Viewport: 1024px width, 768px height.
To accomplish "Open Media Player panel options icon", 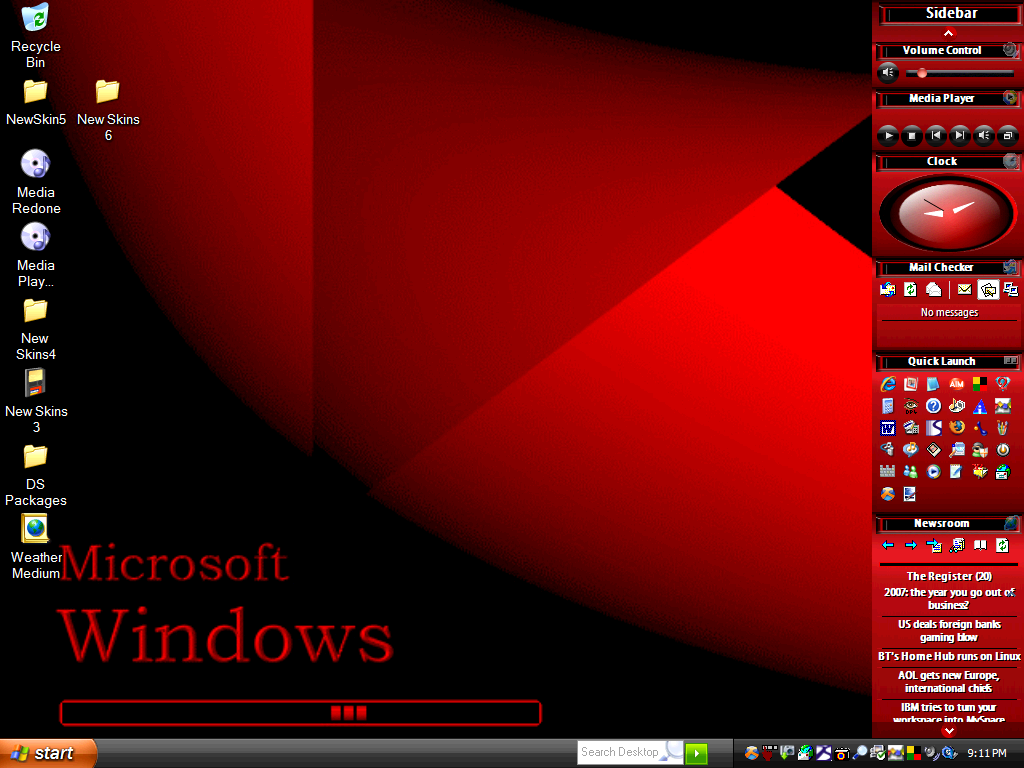I will tap(1010, 98).
